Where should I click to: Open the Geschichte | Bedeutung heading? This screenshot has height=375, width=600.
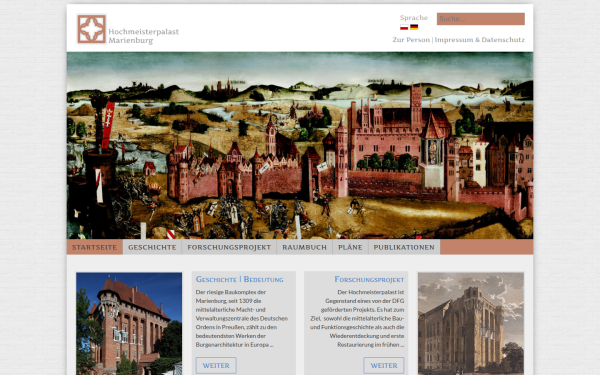click(240, 279)
